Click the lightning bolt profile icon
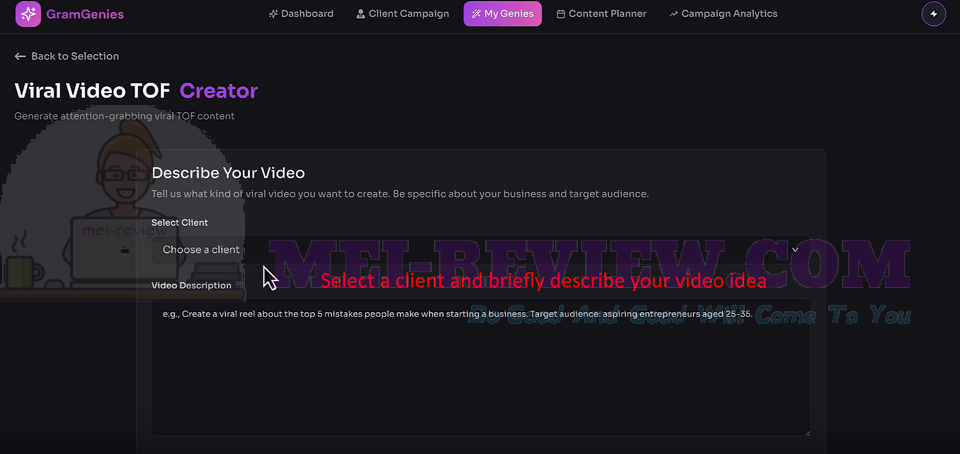Viewport: 960px width, 454px height. 934,14
